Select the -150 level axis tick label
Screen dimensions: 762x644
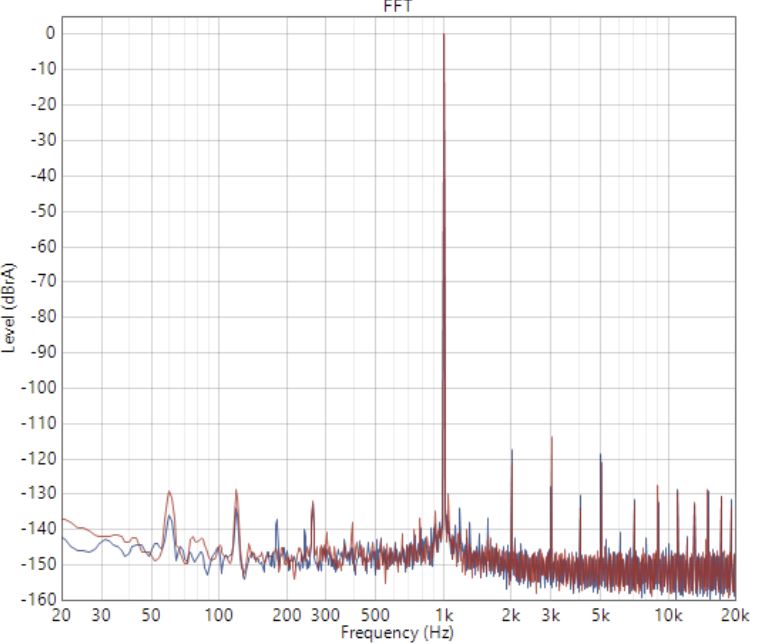(39, 564)
